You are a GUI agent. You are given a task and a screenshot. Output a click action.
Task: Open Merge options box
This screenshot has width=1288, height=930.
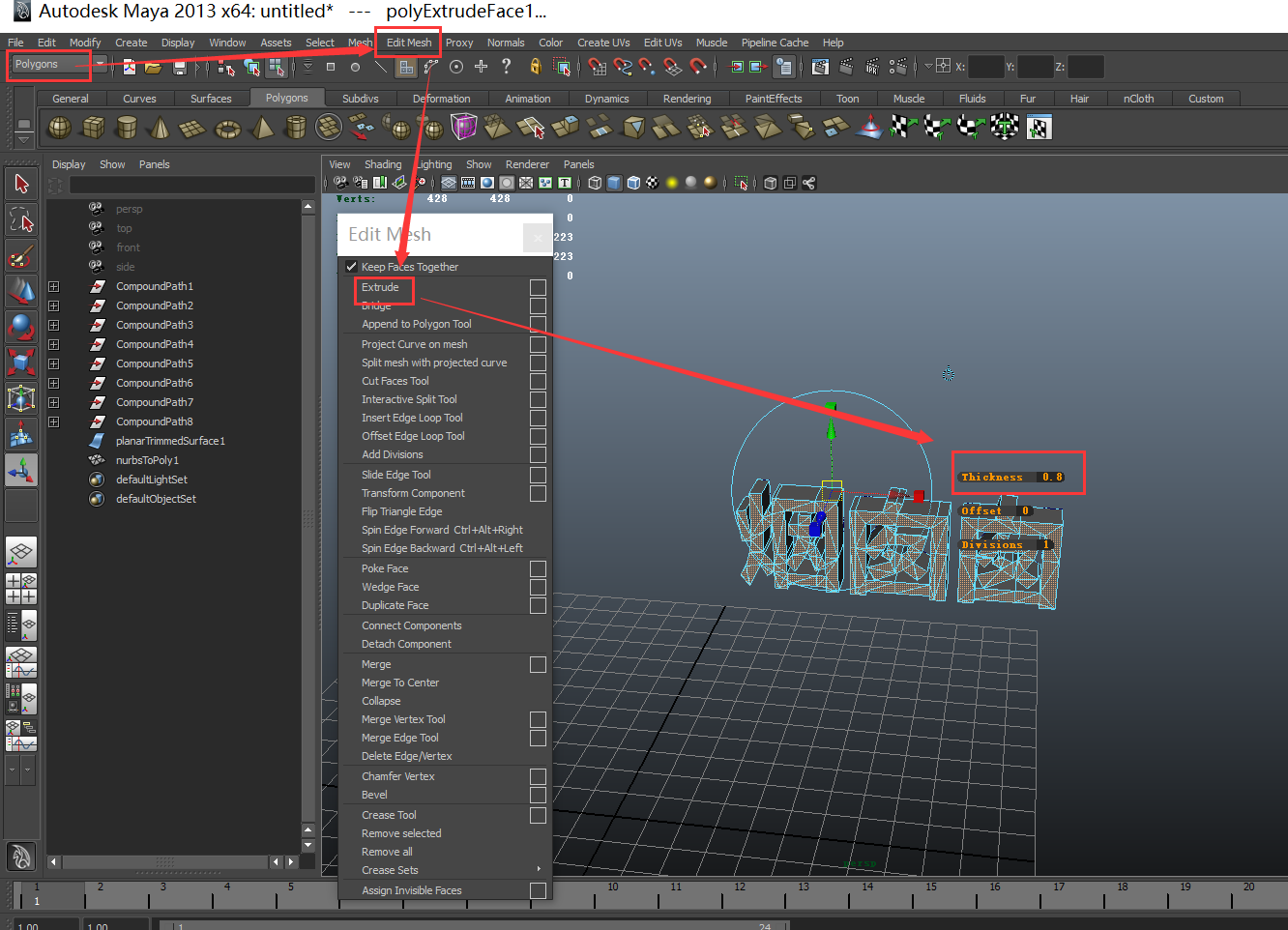[538, 664]
